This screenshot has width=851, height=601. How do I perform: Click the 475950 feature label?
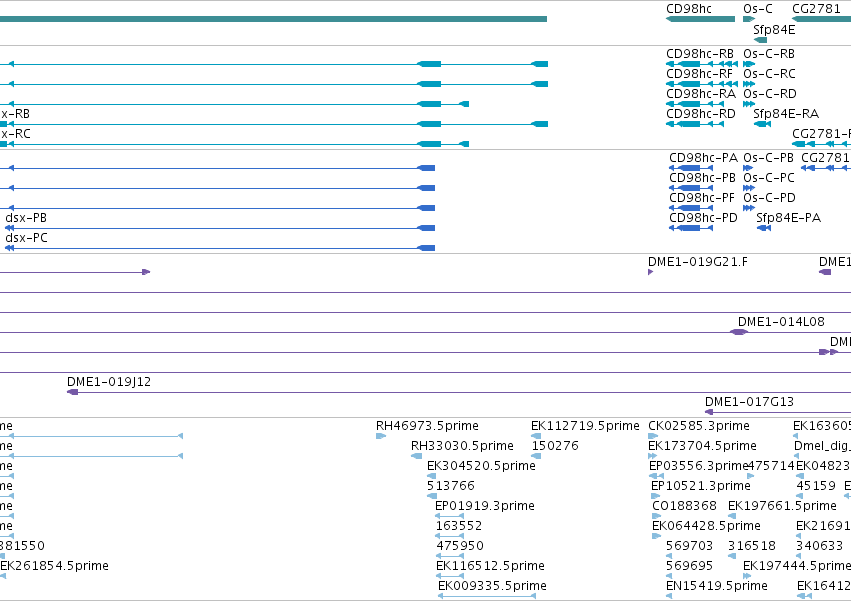(460, 547)
